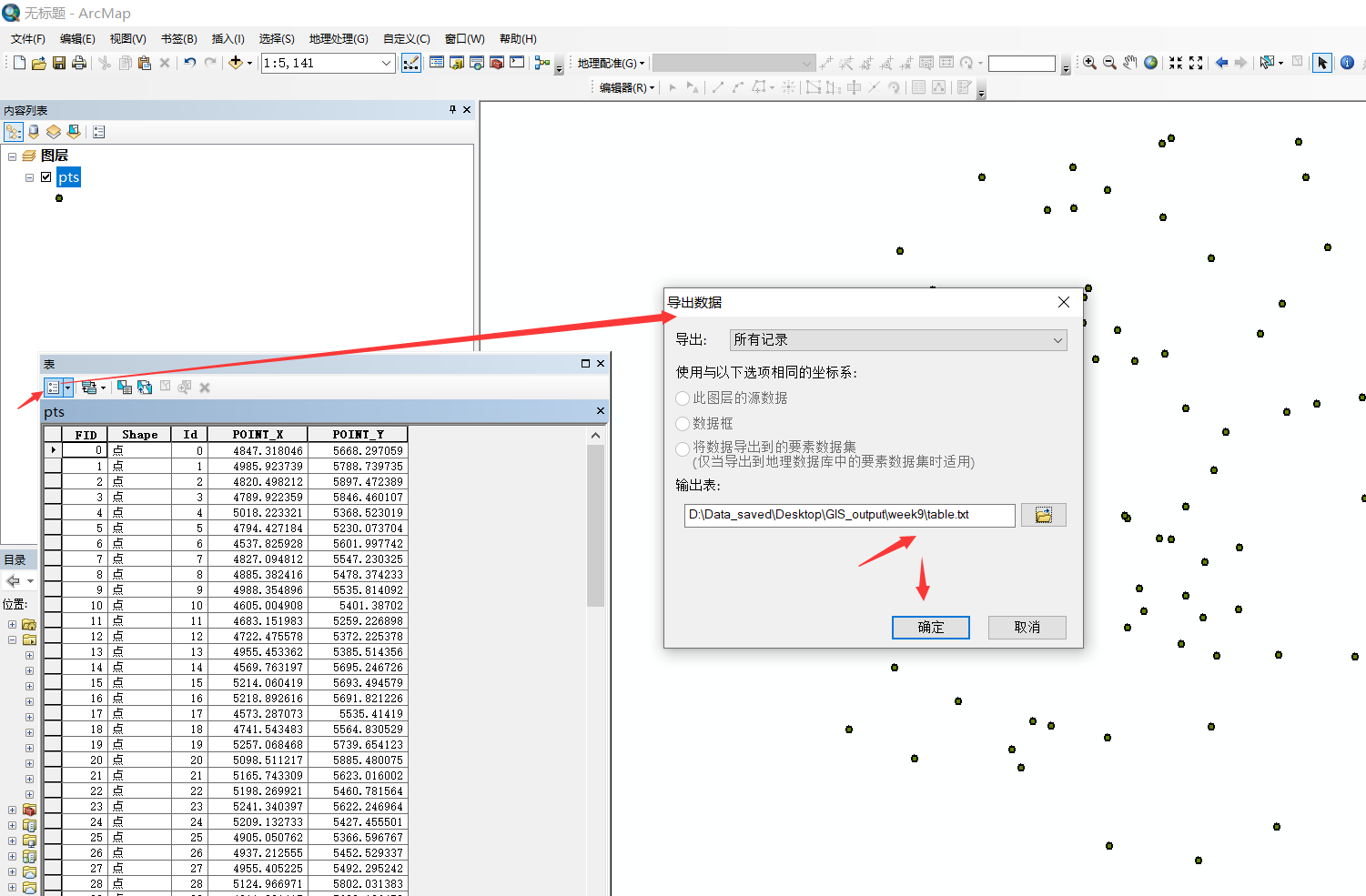Open the Python window icon

[517, 63]
